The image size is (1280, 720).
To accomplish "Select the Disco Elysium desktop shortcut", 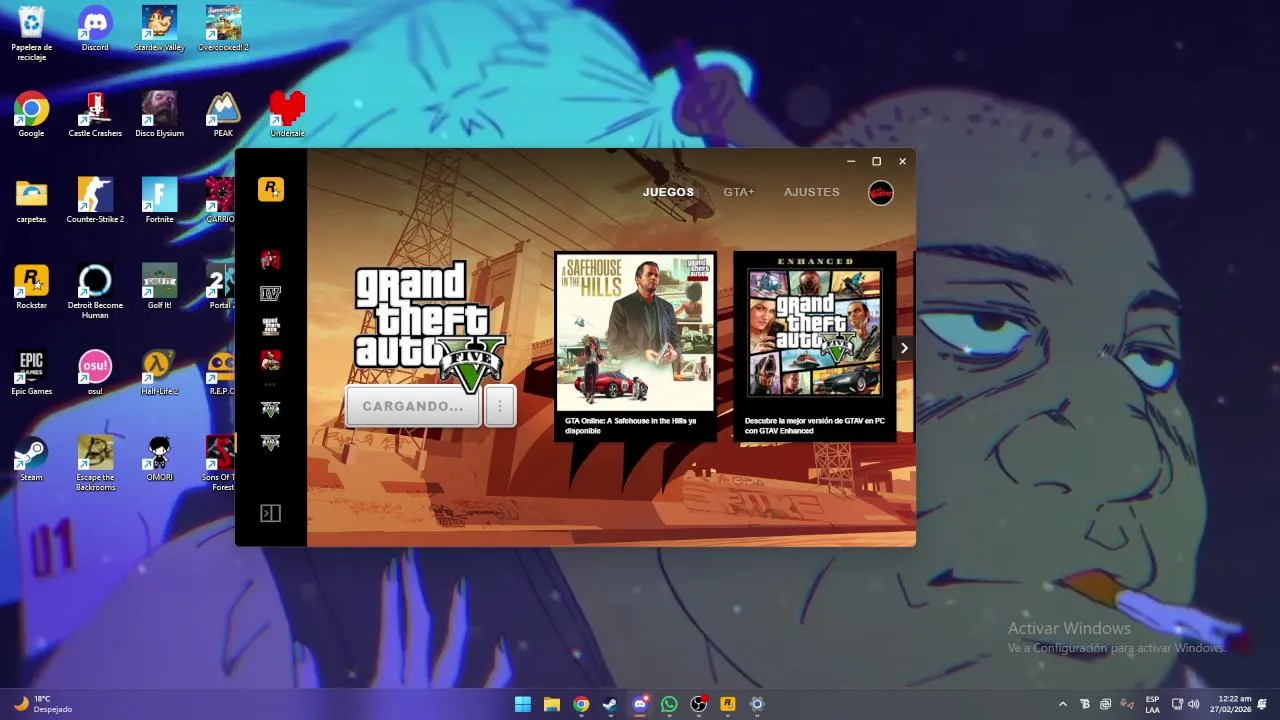I will pos(159,115).
